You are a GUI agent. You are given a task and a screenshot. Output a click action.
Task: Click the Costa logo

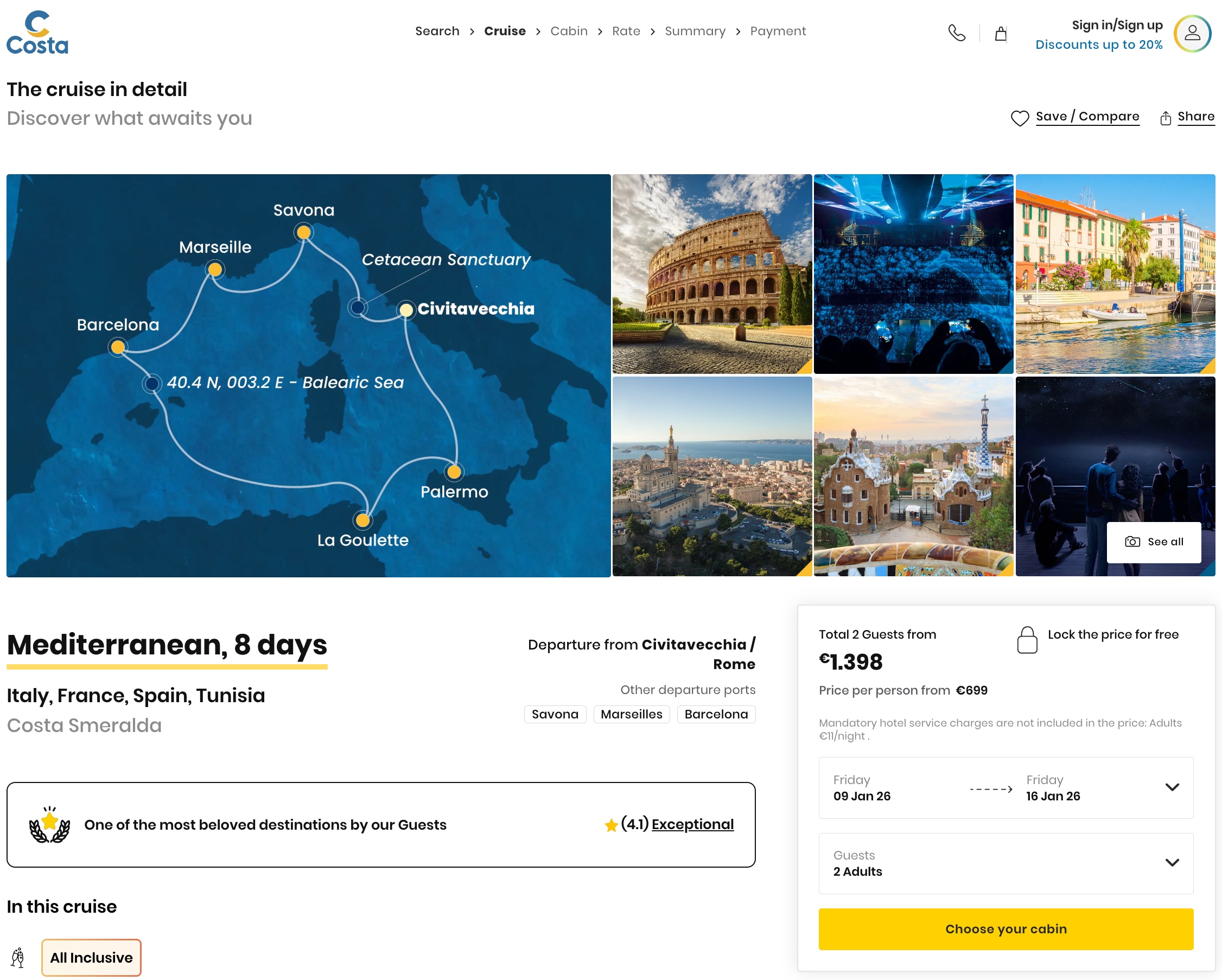tap(37, 33)
